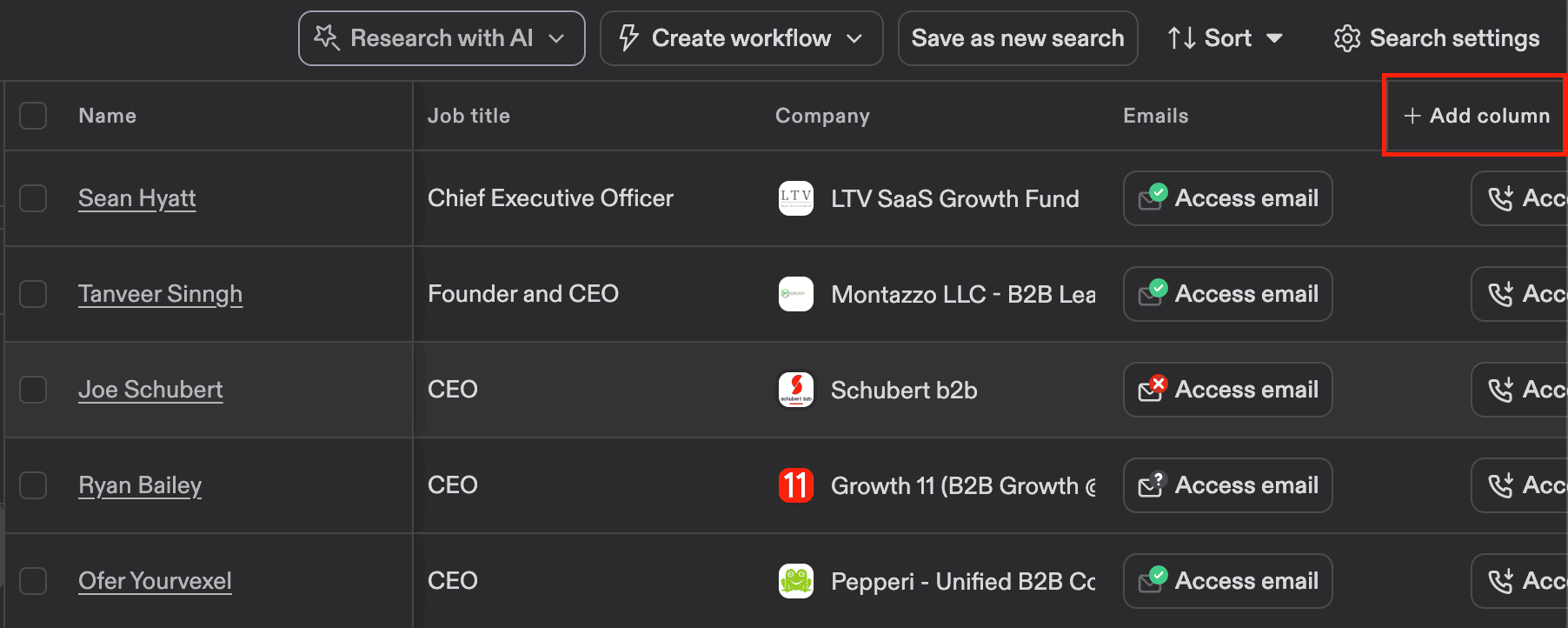Access email for Ryan Bailey
This screenshot has height=628, width=1568.
1227,485
